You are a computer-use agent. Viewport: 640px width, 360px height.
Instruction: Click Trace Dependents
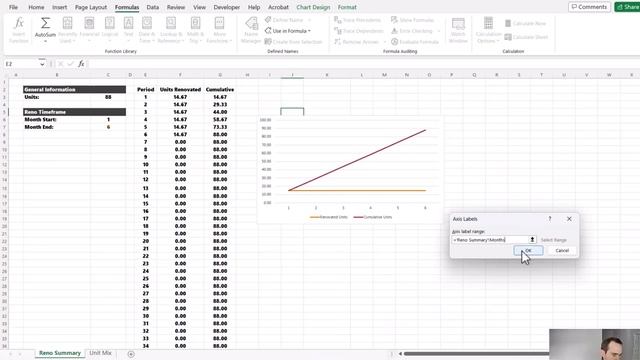359,31
